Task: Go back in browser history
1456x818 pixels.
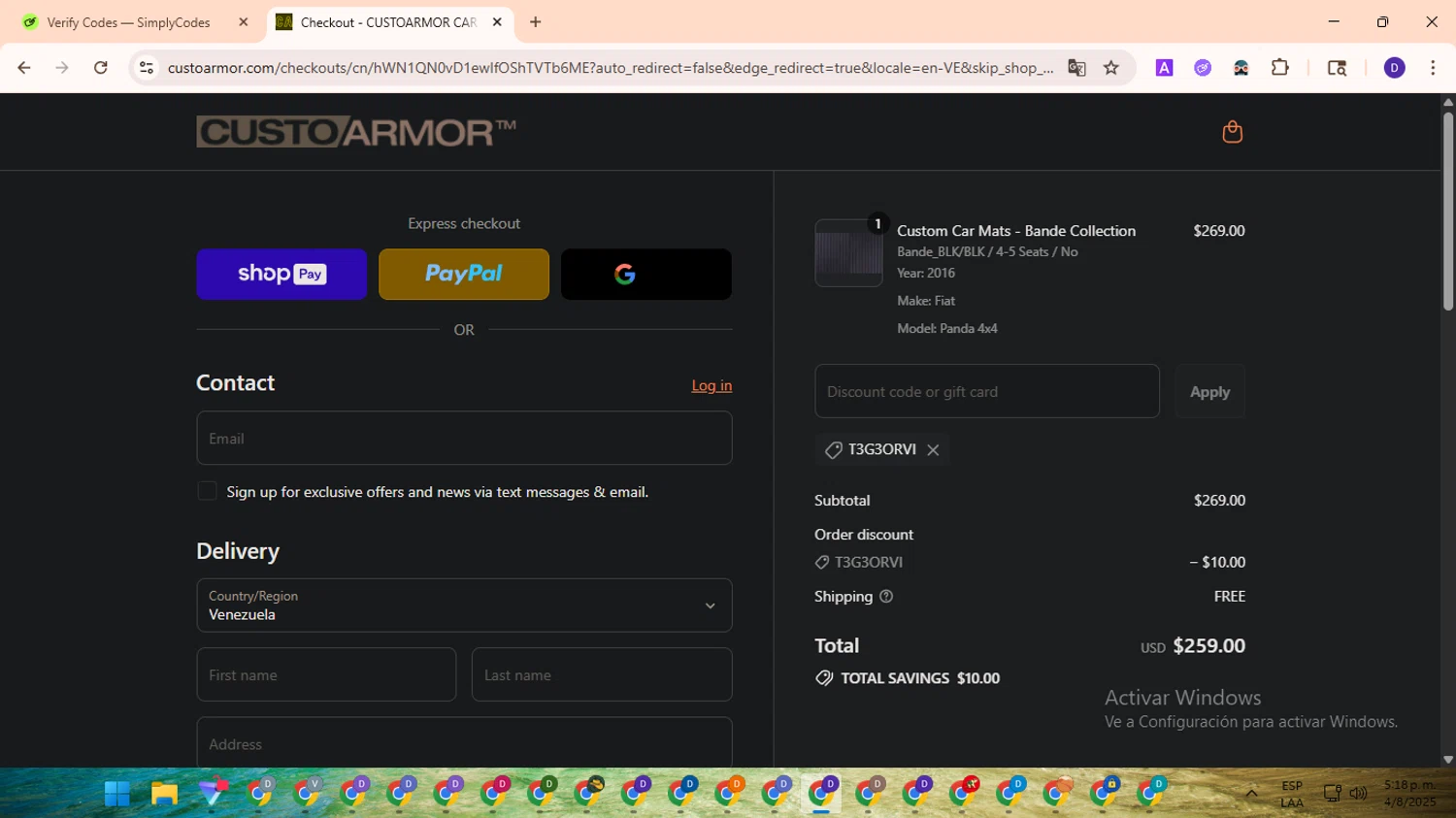Action: pos(24,68)
